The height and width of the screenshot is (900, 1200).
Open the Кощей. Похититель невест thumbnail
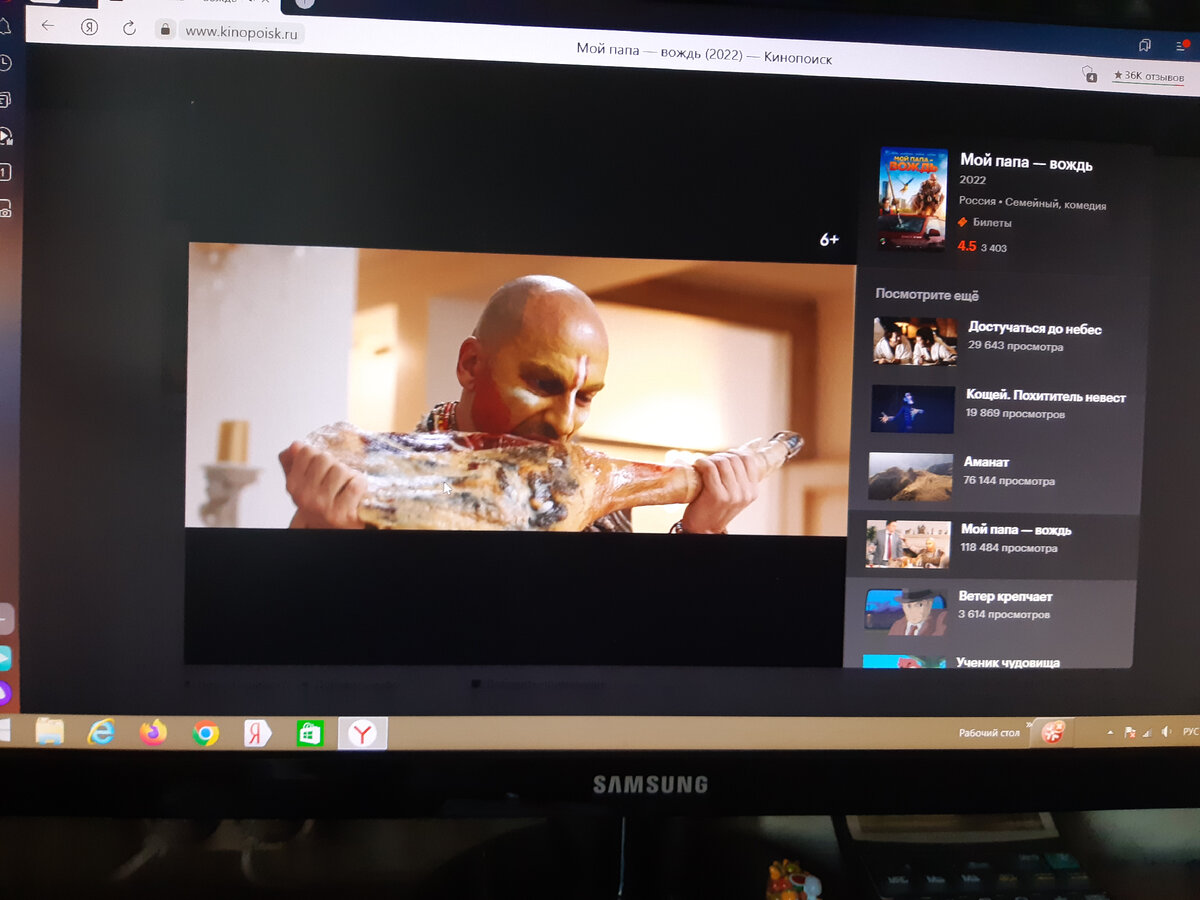click(912, 409)
